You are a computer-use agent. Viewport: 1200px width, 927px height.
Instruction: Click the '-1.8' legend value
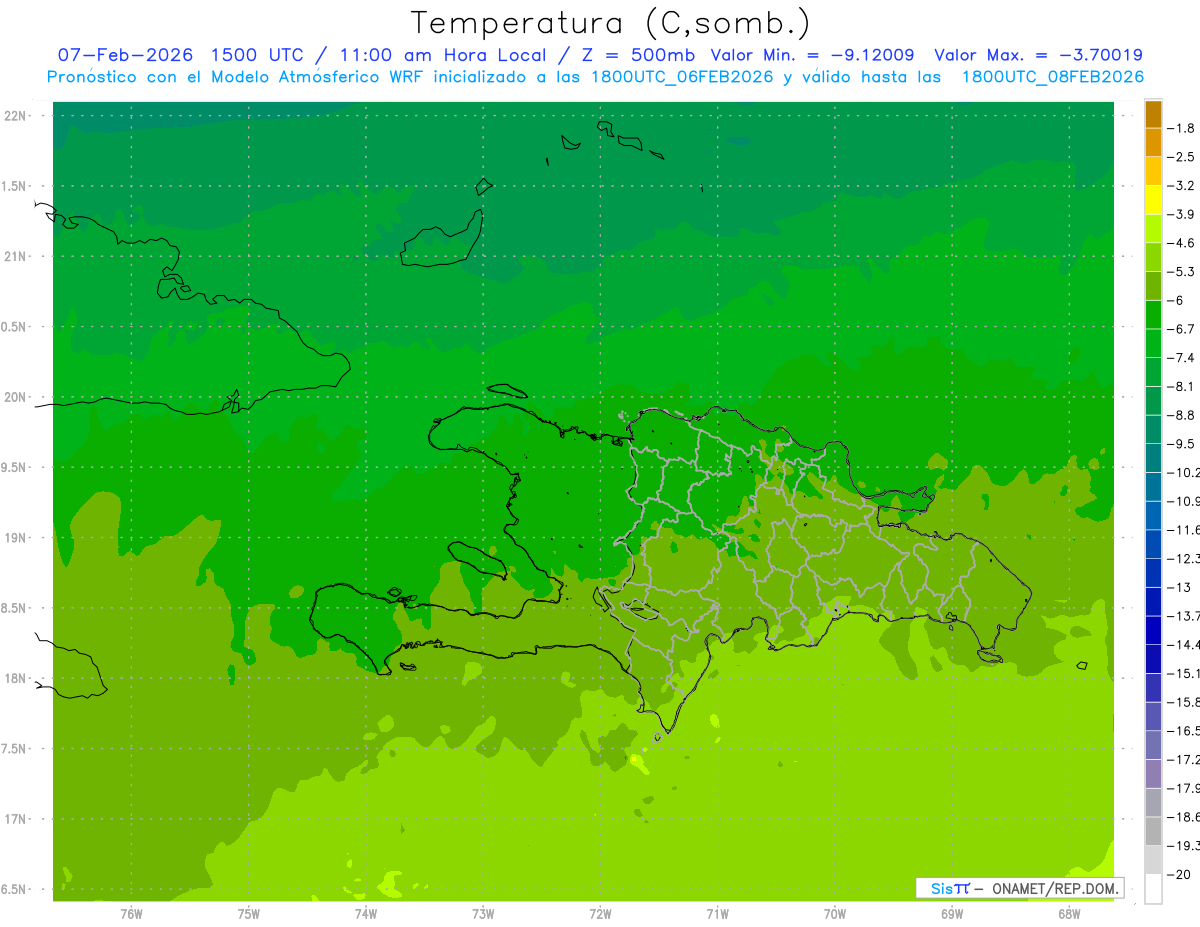point(1182,128)
